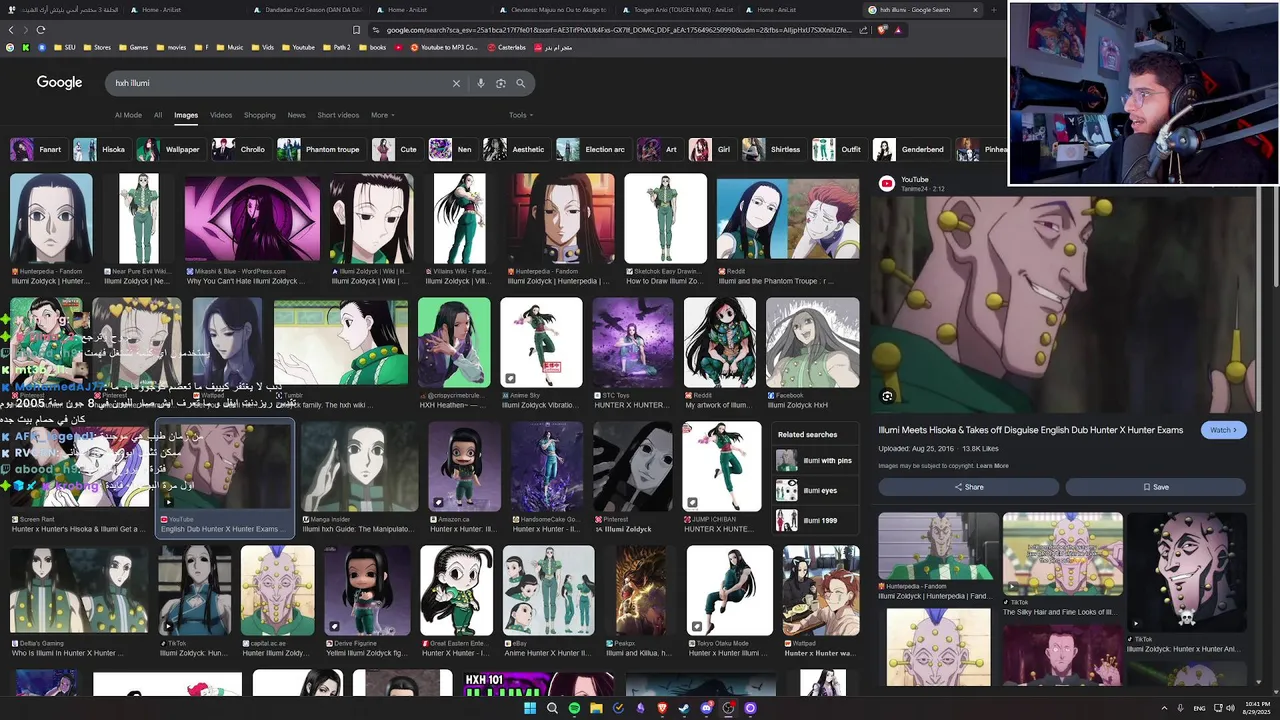The height and width of the screenshot is (720, 1280).
Task: Open the Youtube bookmarks folder
Action: click(x=298, y=47)
